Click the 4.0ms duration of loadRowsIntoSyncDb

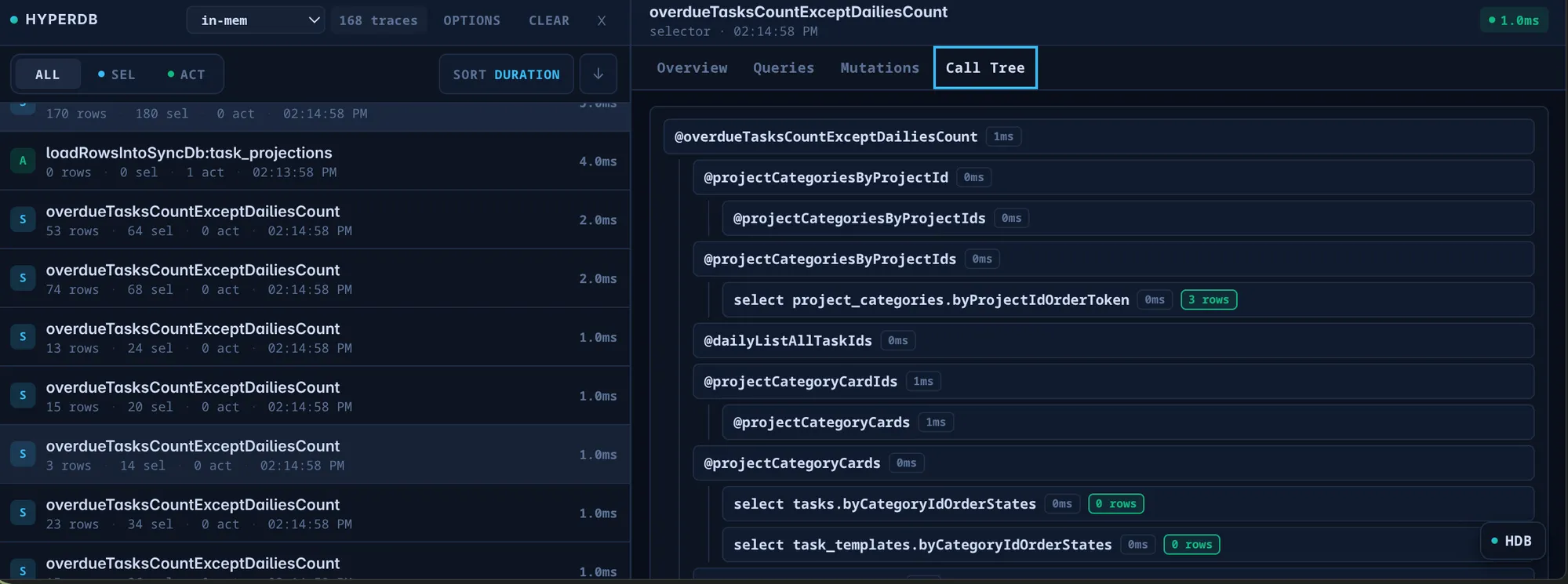(598, 161)
